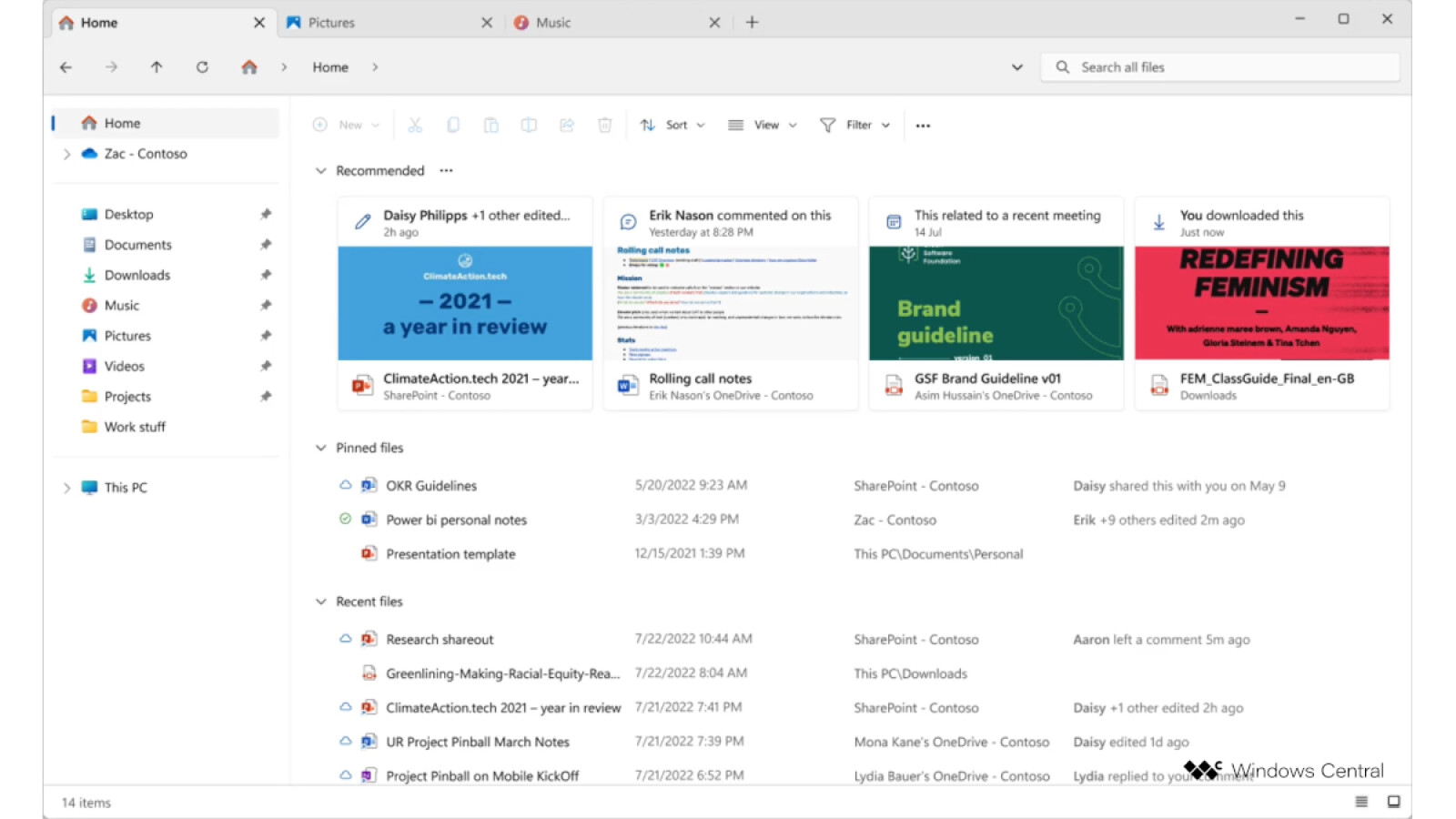Viewport: 1456px width, 819px height.
Task: Unpin Pictures from the navigation pane
Action: pos(266,335)
